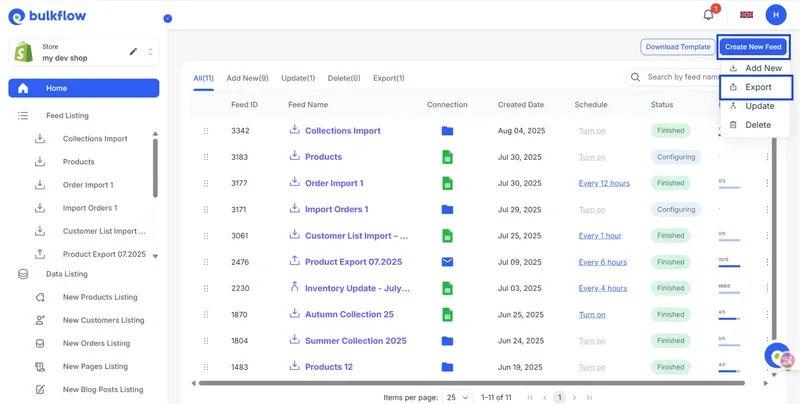Screen dimensions: 800x404
Task: Open the items per page dropdown
Action: tap(457, 397)
